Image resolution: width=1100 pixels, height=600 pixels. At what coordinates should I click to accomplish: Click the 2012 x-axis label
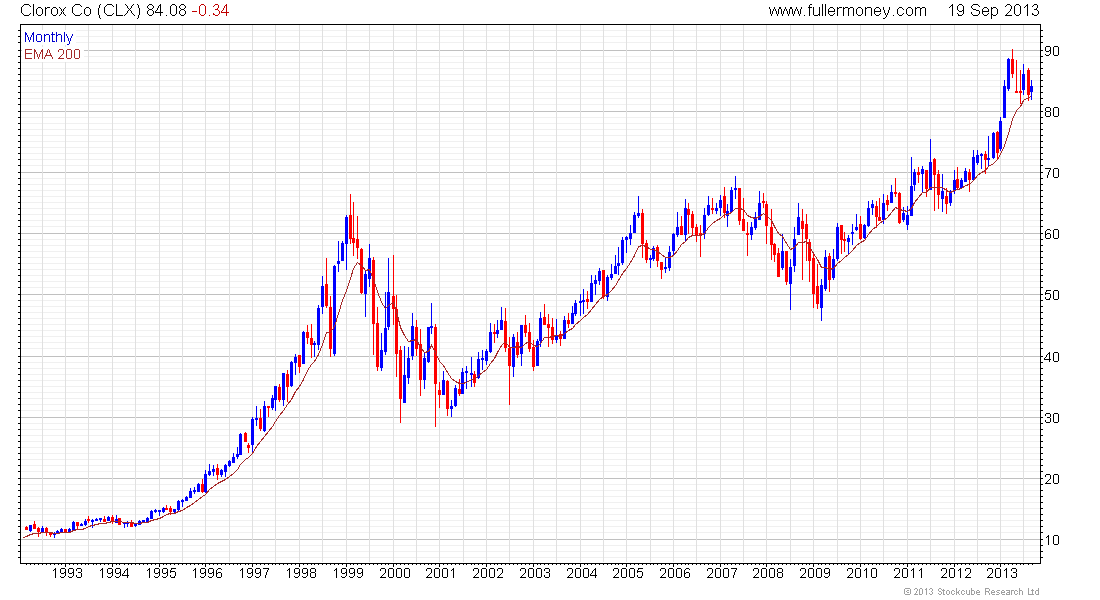click(955, 573)
